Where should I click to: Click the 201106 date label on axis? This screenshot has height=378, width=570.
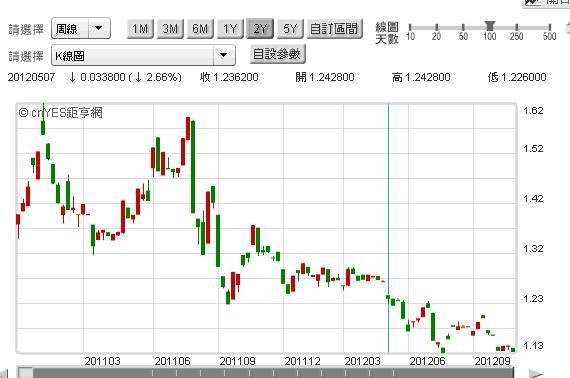(172, 361)
